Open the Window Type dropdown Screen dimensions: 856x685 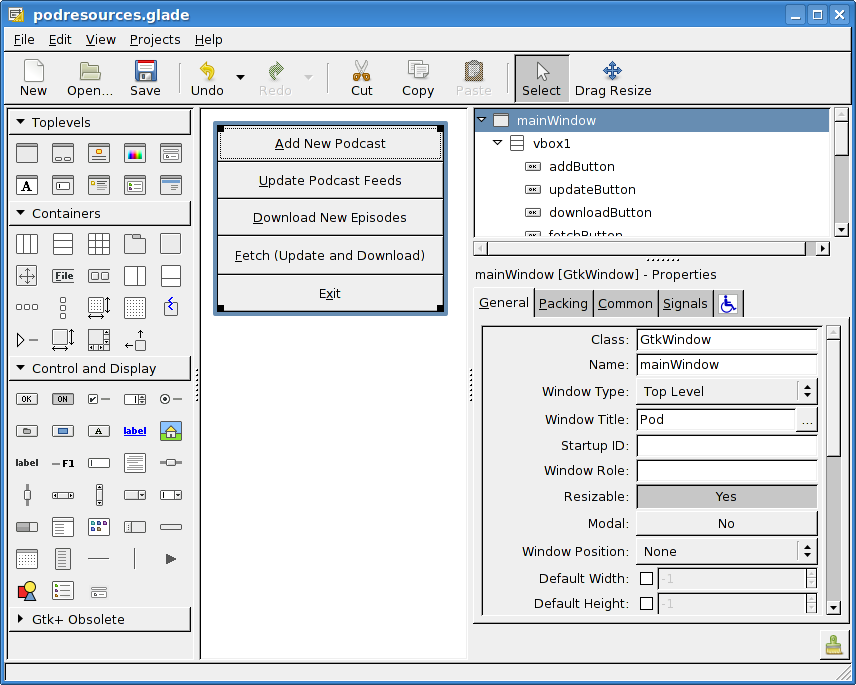[x=726, y=392]
